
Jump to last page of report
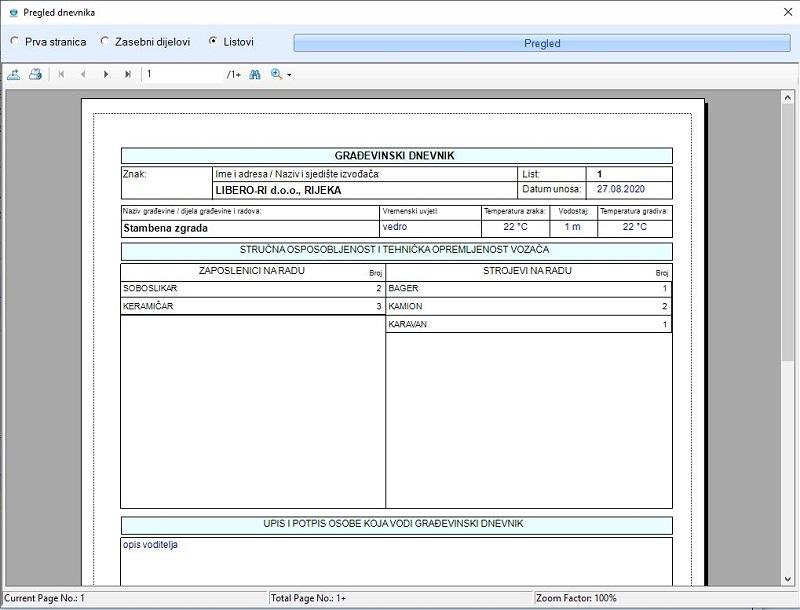coord(128,74)
